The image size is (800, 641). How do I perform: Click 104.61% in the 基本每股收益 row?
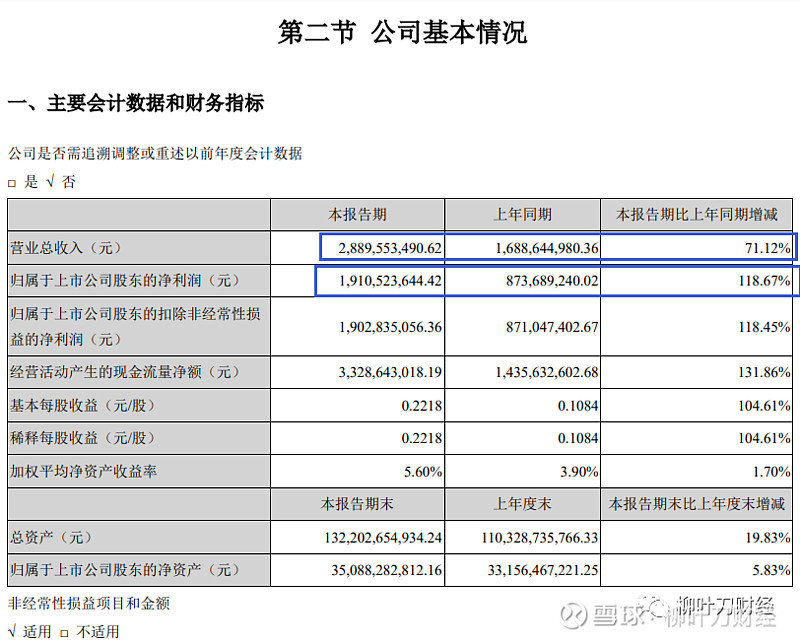point(765,406)
